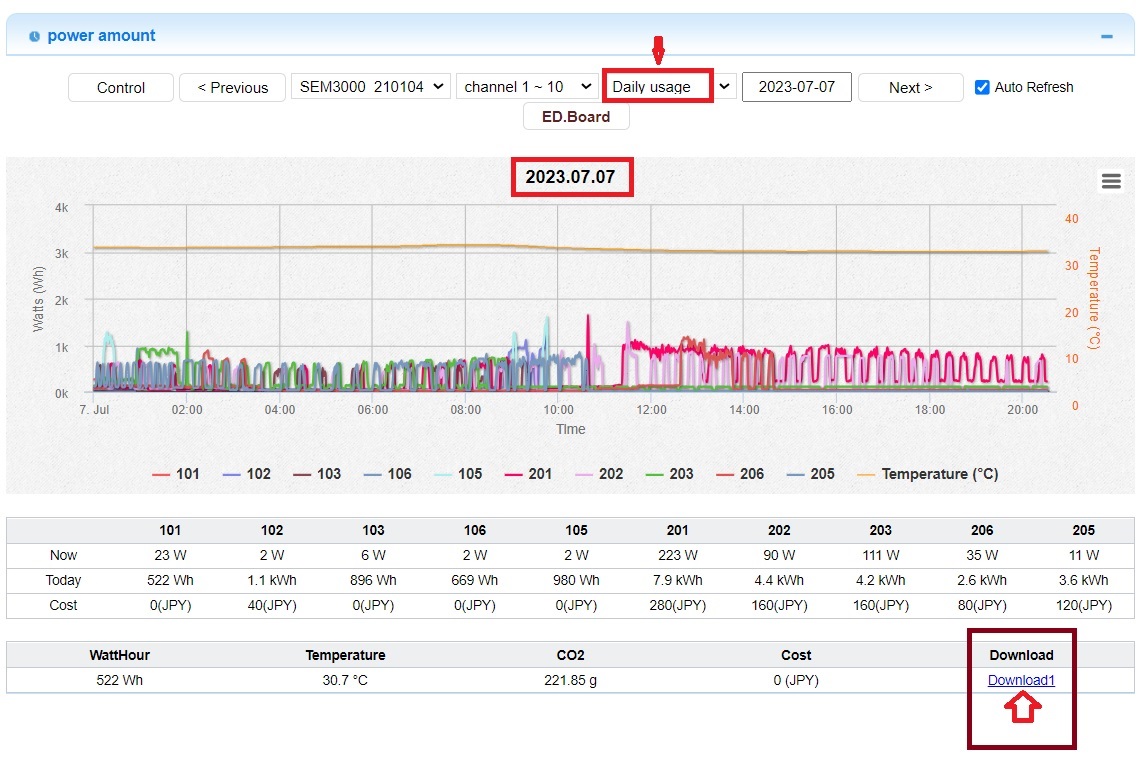
Task: Click the 669 Wh Today value
Action: [x=474, y=580]
